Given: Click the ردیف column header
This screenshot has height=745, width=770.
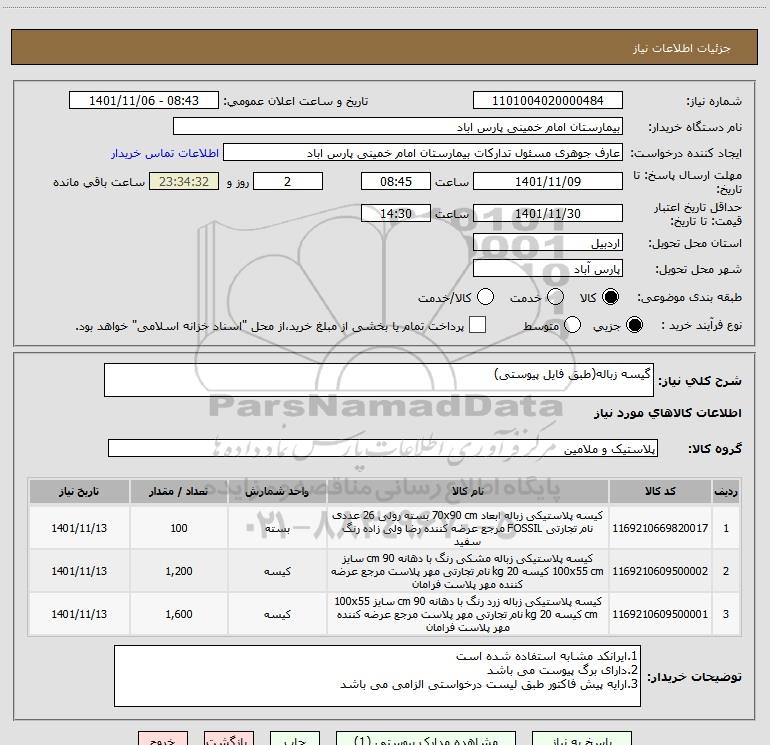Looking at the screenshot, I should (726, 492).
